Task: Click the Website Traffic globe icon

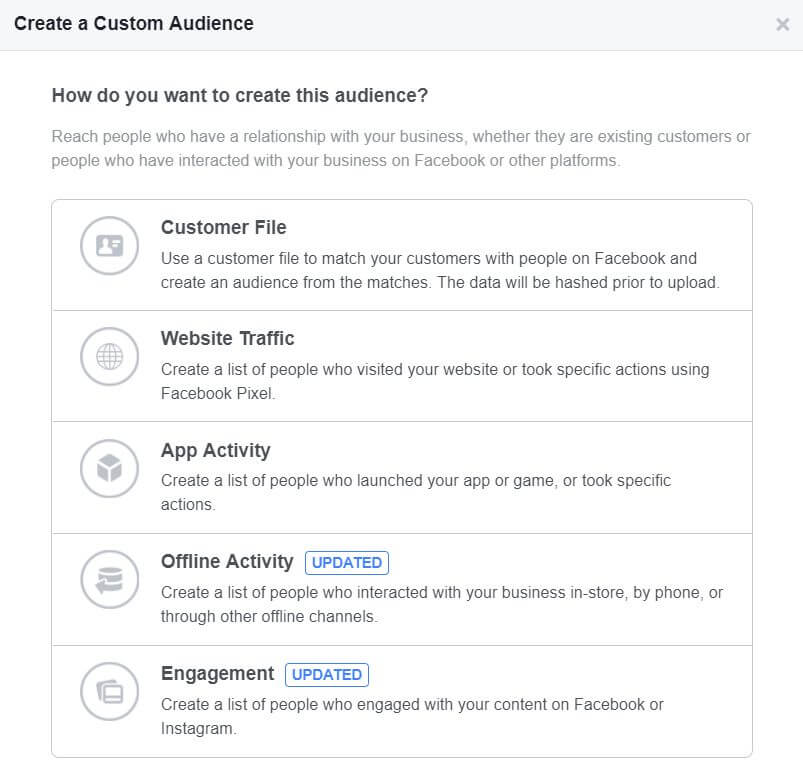Action: (109, 356)
